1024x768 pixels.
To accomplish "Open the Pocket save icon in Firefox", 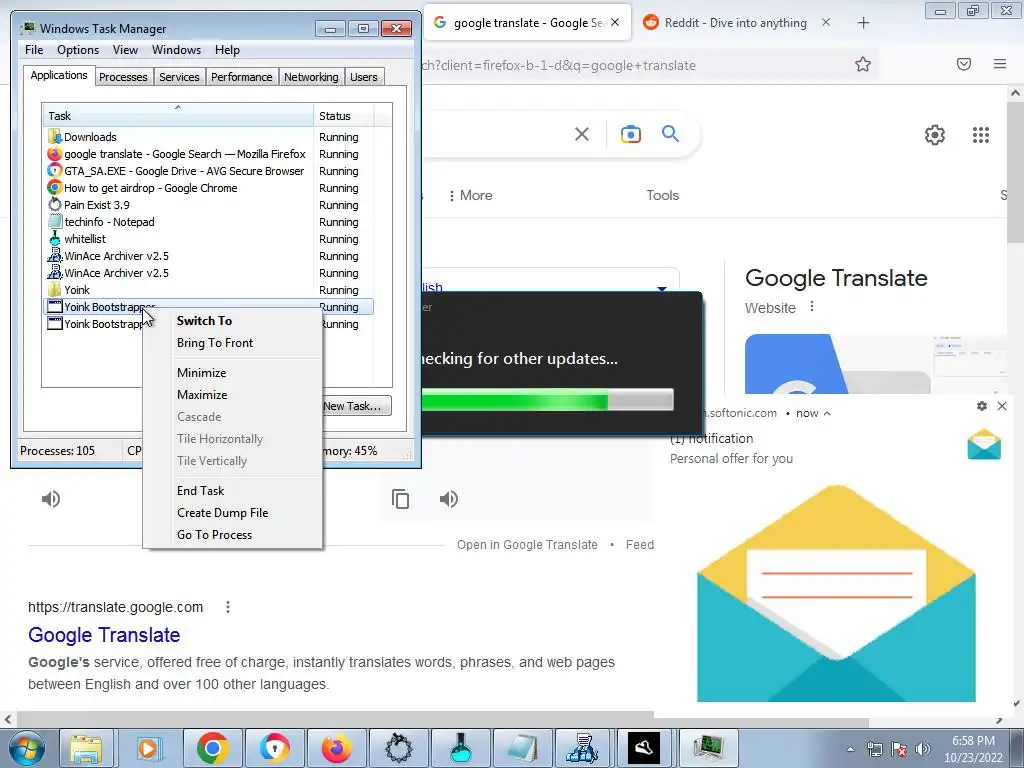I will (964, 64).
